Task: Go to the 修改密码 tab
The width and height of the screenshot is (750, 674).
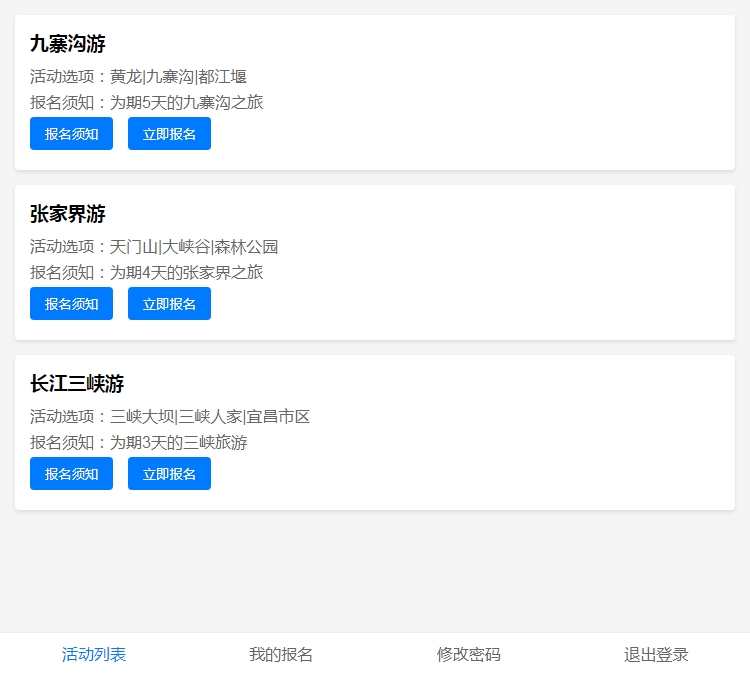Action: tap(469, 654)
